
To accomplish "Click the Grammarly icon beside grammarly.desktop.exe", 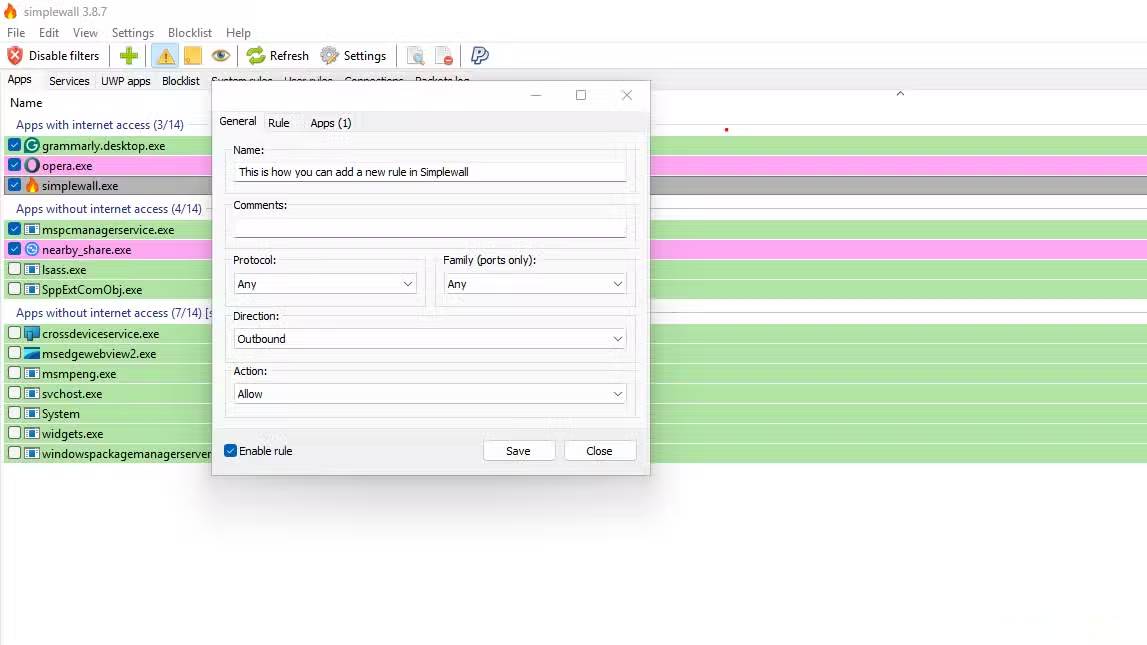I will 31,146.
